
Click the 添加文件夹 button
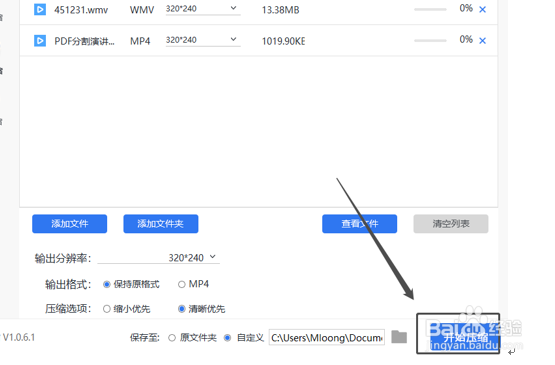click(161, 224)
